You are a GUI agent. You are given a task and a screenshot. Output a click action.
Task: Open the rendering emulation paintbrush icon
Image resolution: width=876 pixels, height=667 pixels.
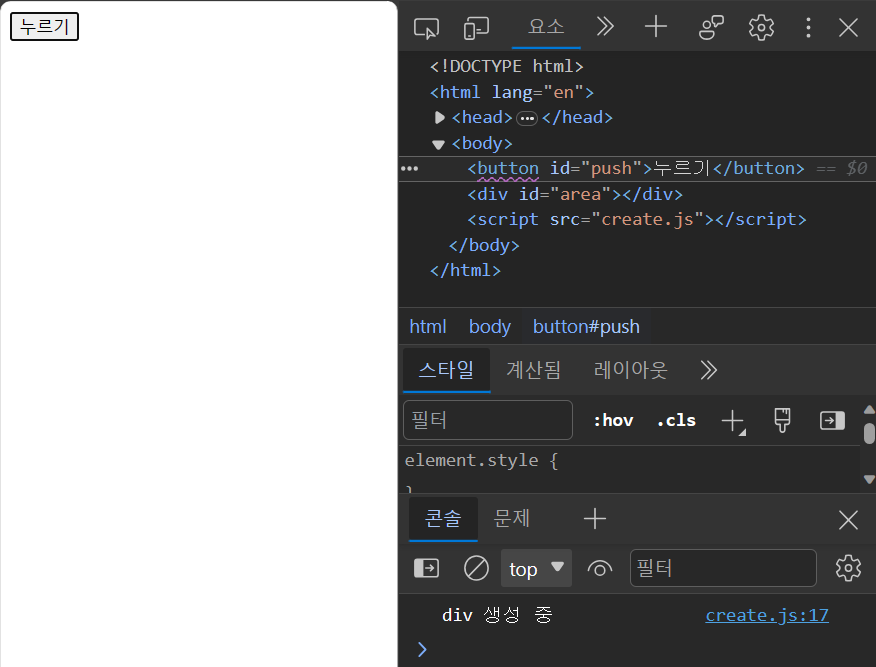pyautogui.click(x=782, y=420)
